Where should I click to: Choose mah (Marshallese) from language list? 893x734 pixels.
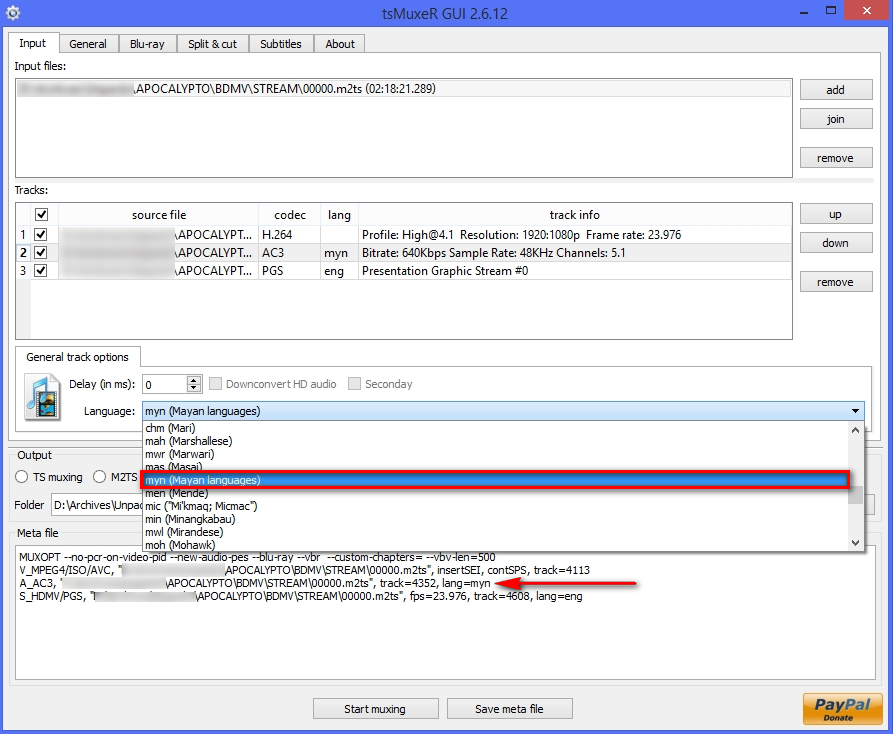point(494,441)
